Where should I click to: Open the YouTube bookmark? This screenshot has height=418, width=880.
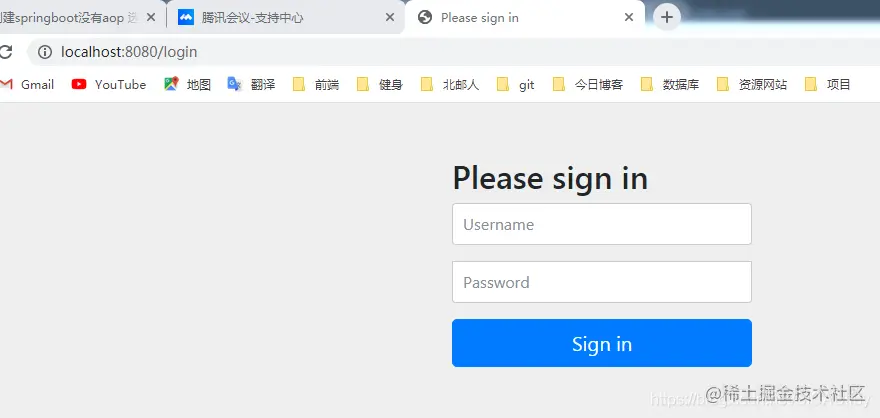pos(109,85)
